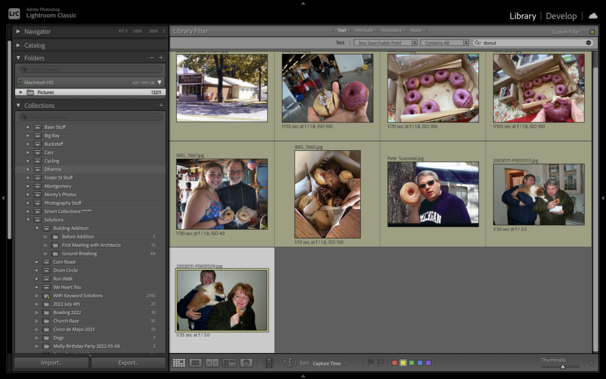This screenshot has width=606, height=379.
Task: Collapse the Solutions collection set
Action: [28, 220]
